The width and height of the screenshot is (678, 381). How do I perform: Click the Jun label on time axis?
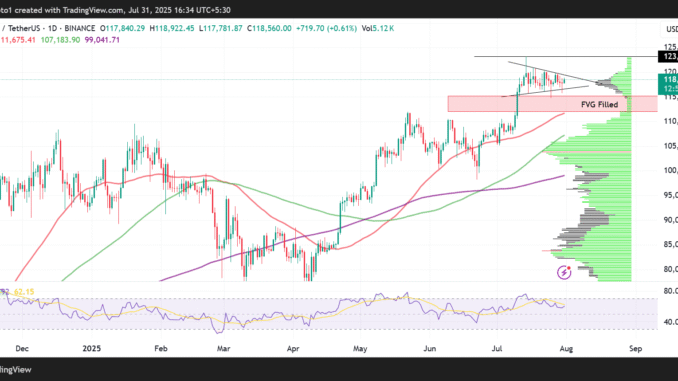[x=429, y=349]
